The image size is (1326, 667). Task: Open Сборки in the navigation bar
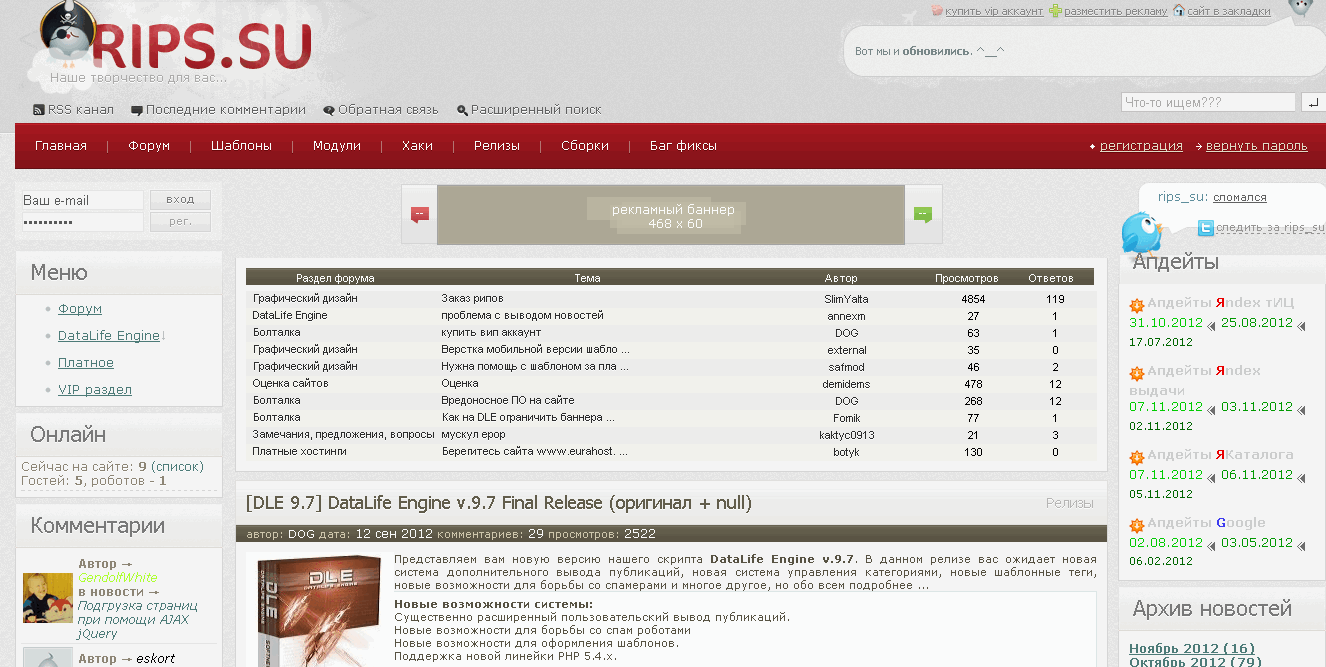585,146
